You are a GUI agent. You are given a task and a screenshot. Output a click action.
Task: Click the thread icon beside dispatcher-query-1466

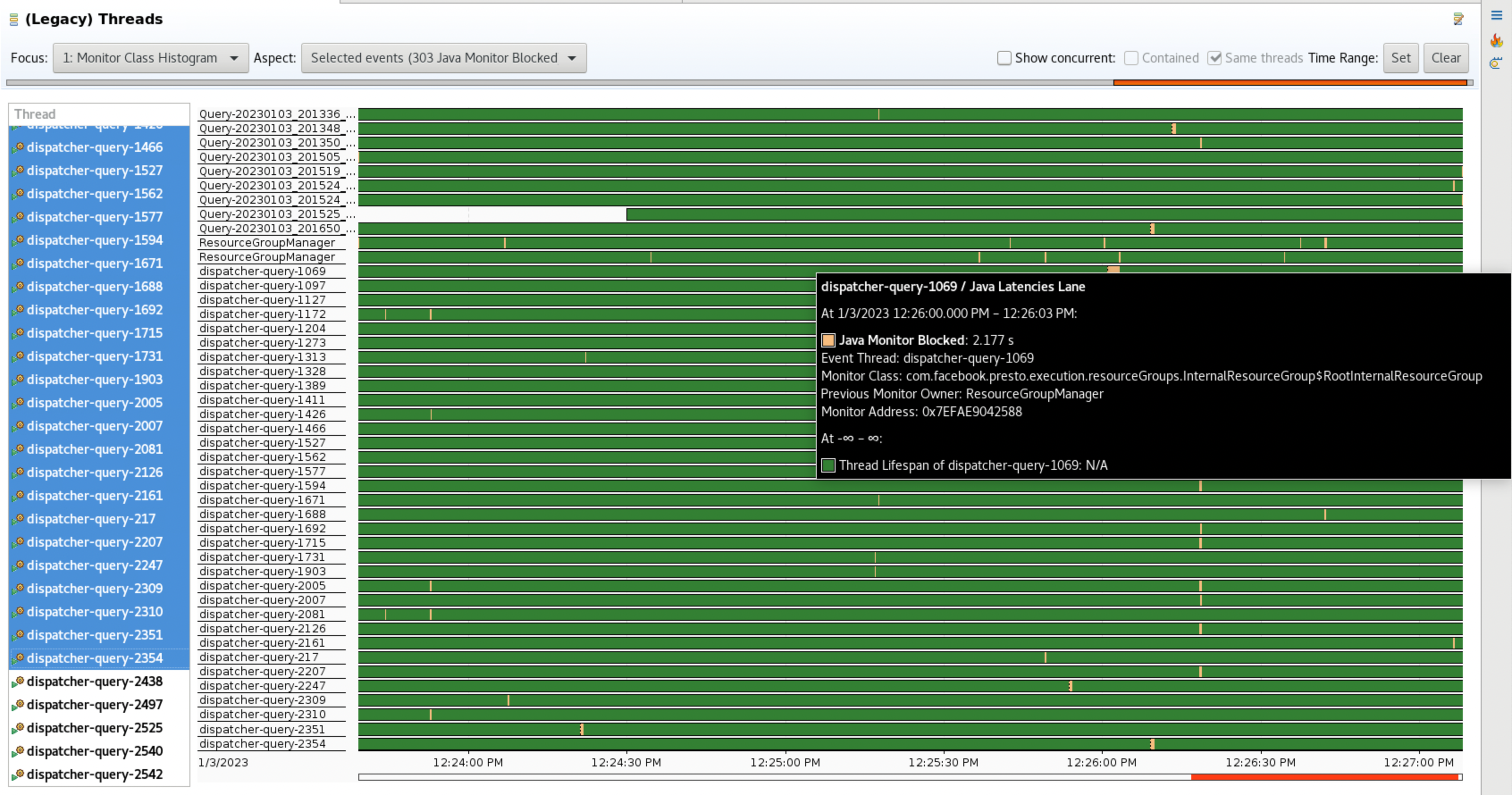tap(18, 147)
